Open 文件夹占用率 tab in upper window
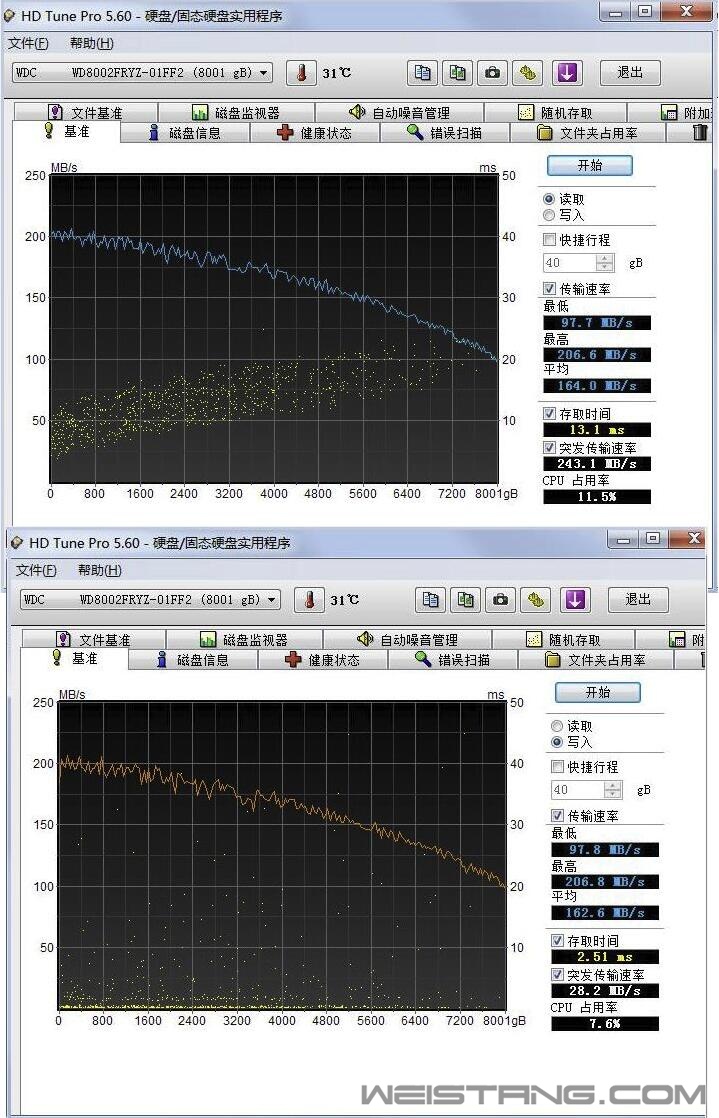Screen dimensions: 719x1118 click(x=588, y=133)
